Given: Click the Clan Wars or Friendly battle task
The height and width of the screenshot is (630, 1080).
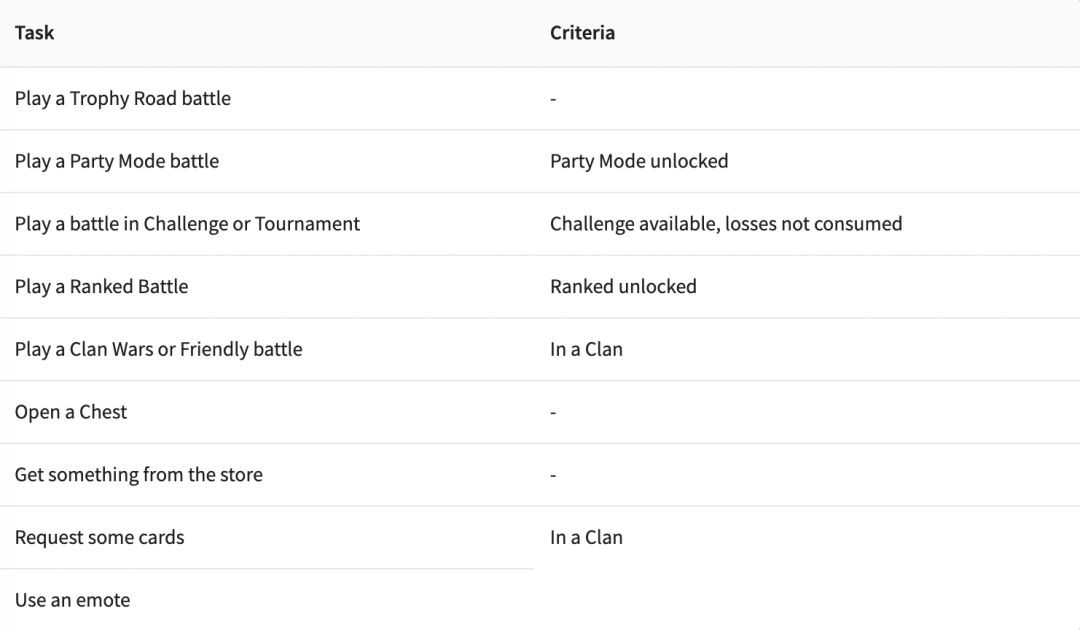Looking at the screenshot, I should 158,349.
